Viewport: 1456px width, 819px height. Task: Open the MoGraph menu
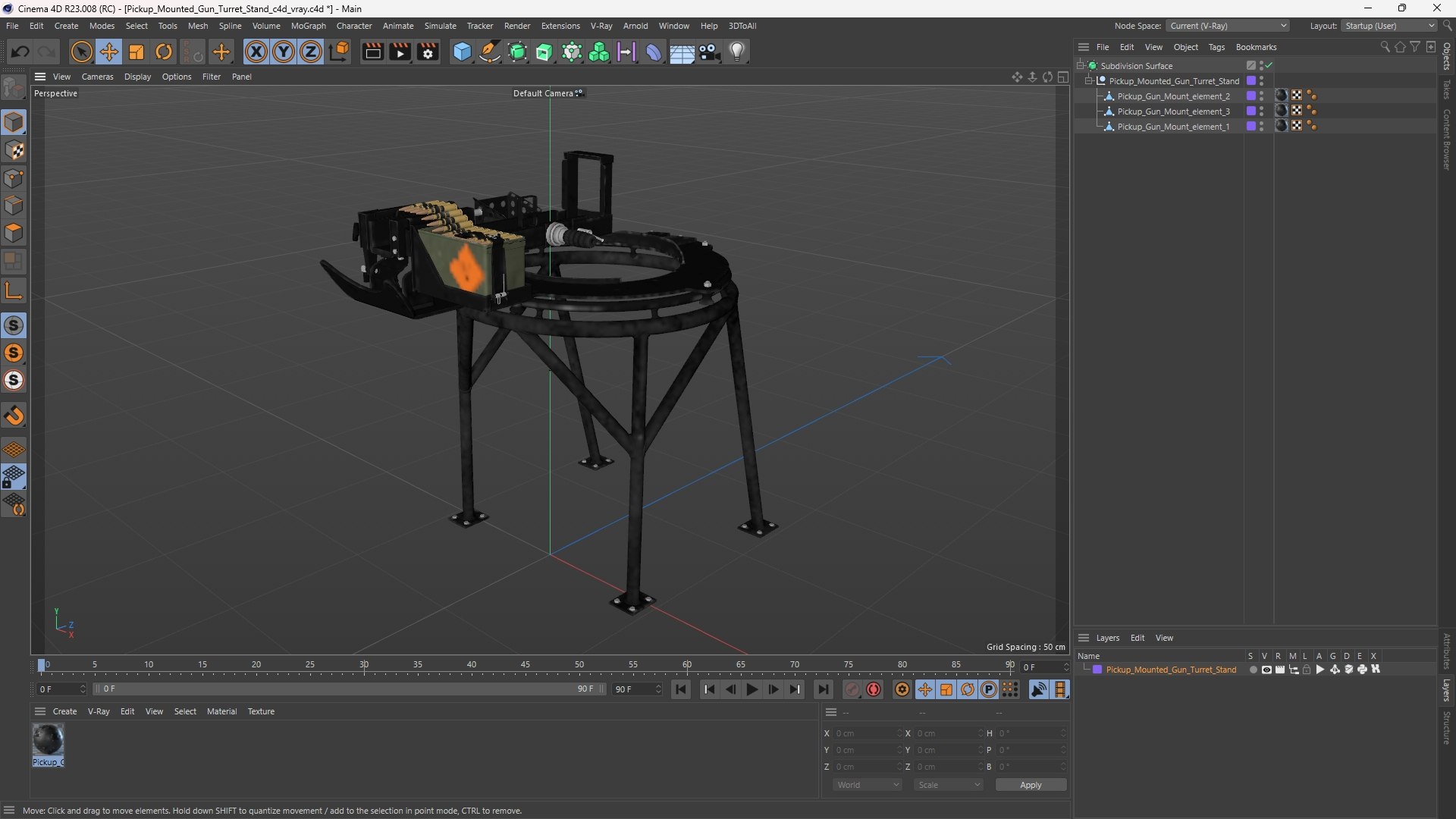tap(308, 26)
